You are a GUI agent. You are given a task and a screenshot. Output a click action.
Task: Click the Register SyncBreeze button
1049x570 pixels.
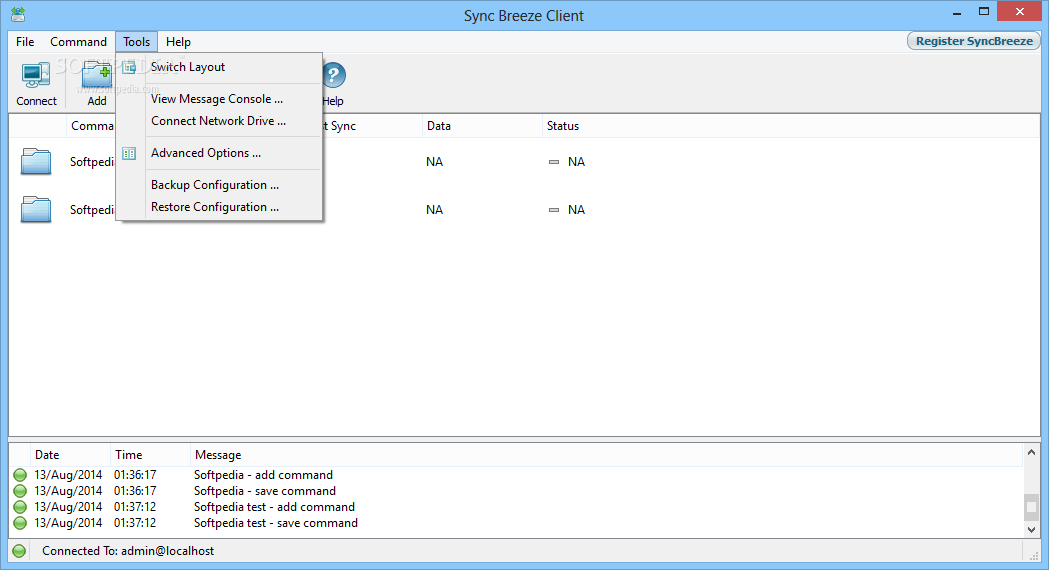(x=973, y=41)
